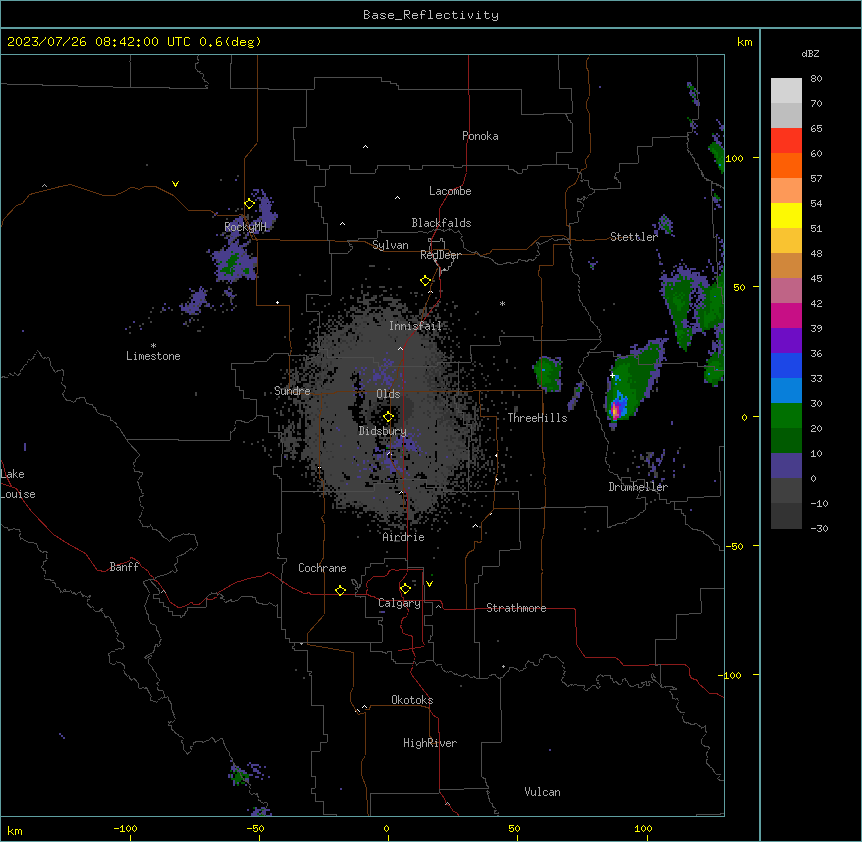The height and width of the screenshot is (842, 862).
Task: Click the RockyMH label
Action: tap(245, 227)
